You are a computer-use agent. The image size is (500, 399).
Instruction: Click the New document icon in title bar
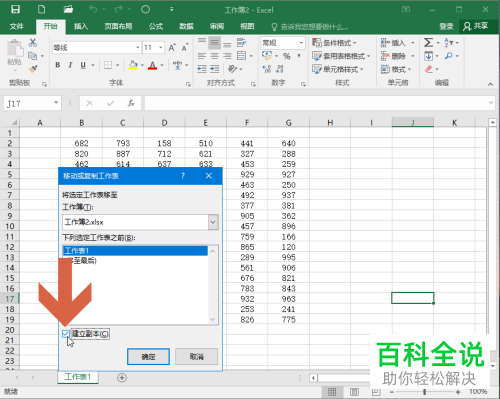41,9
